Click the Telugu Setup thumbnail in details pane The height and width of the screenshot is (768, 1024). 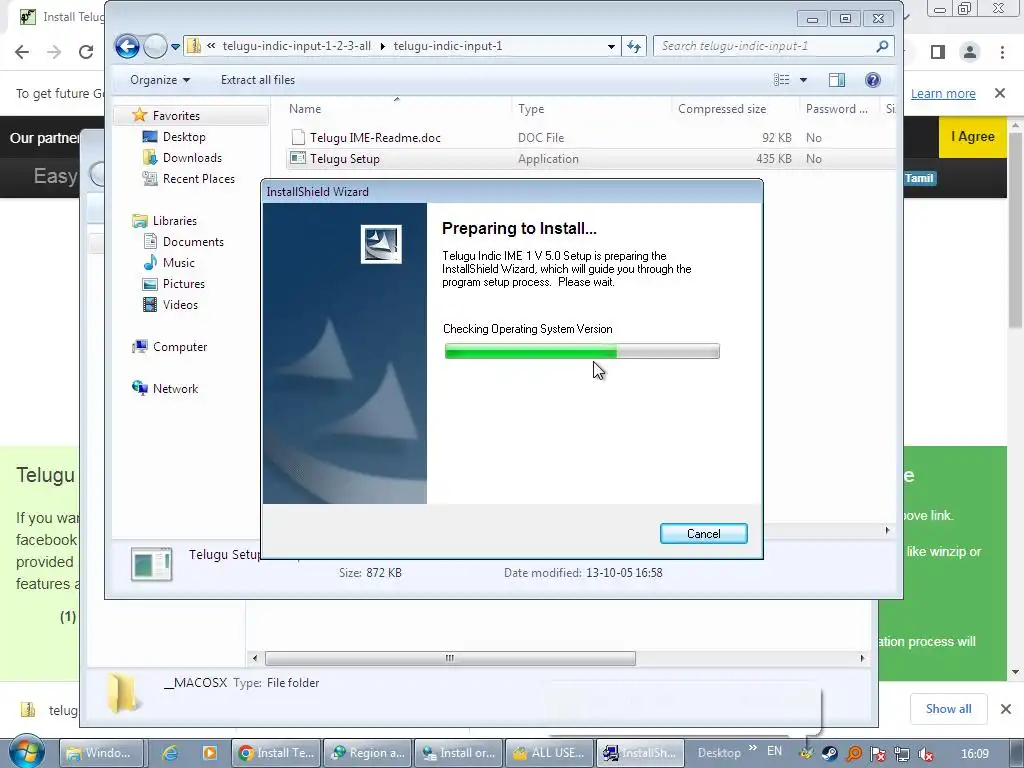[152, 564]
